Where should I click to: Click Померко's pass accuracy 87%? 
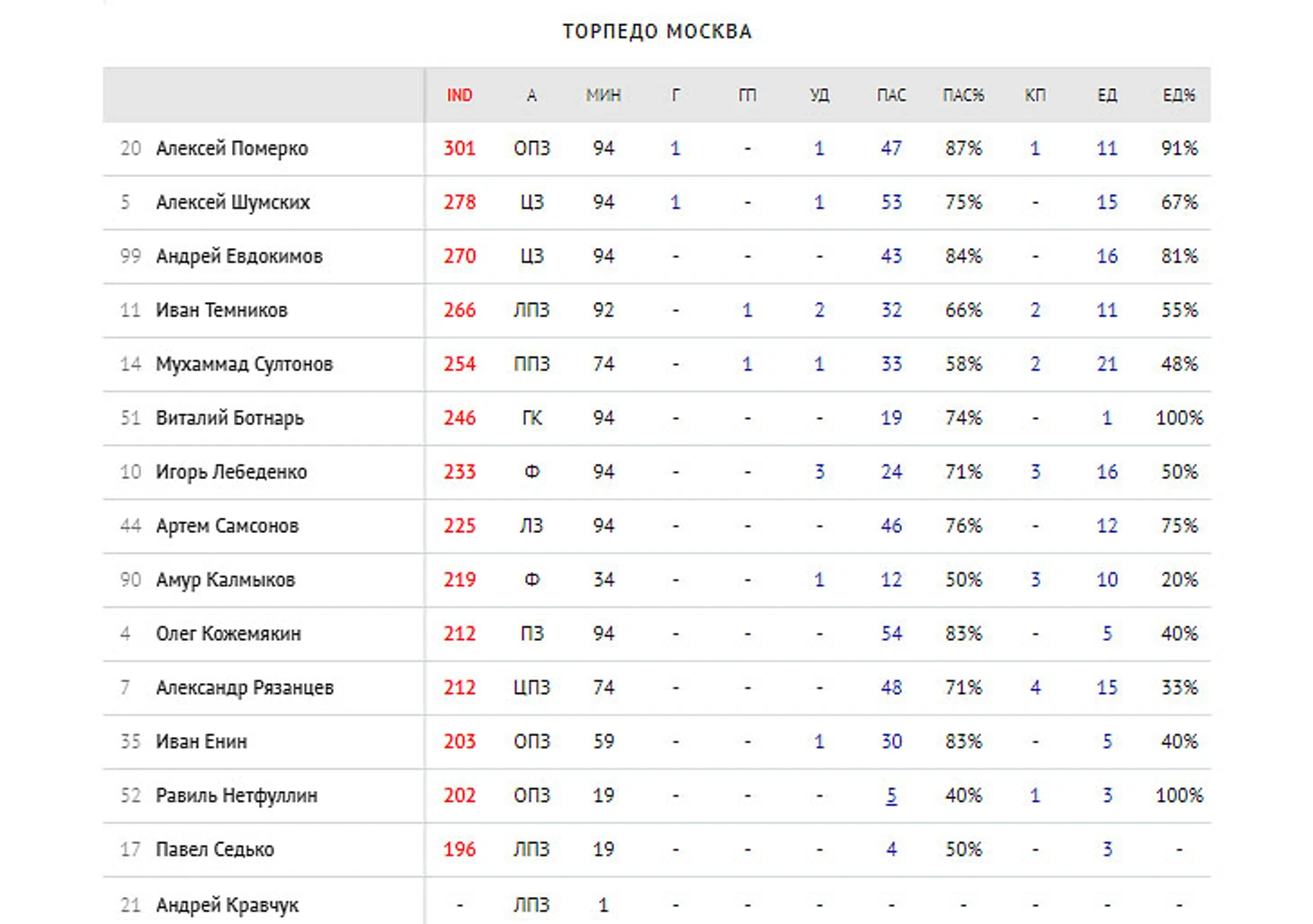(x=963, y=148)
